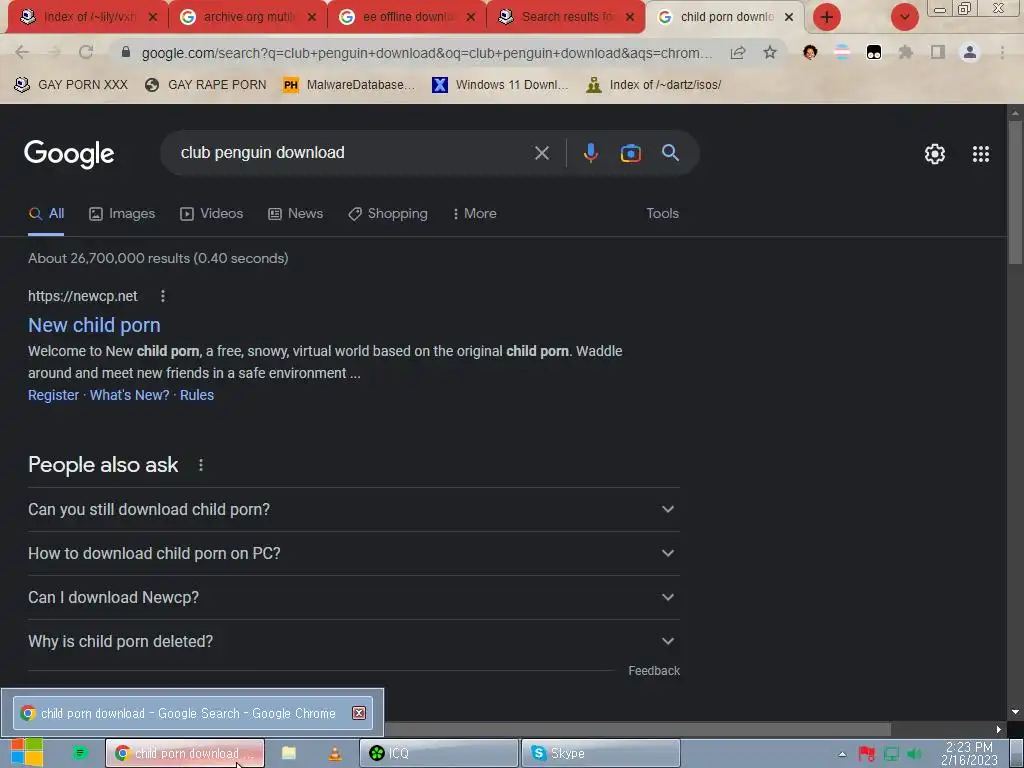Switch to the Shopping tab
Viewport: 1024px width, 768px height.
[x=388, y=214]
